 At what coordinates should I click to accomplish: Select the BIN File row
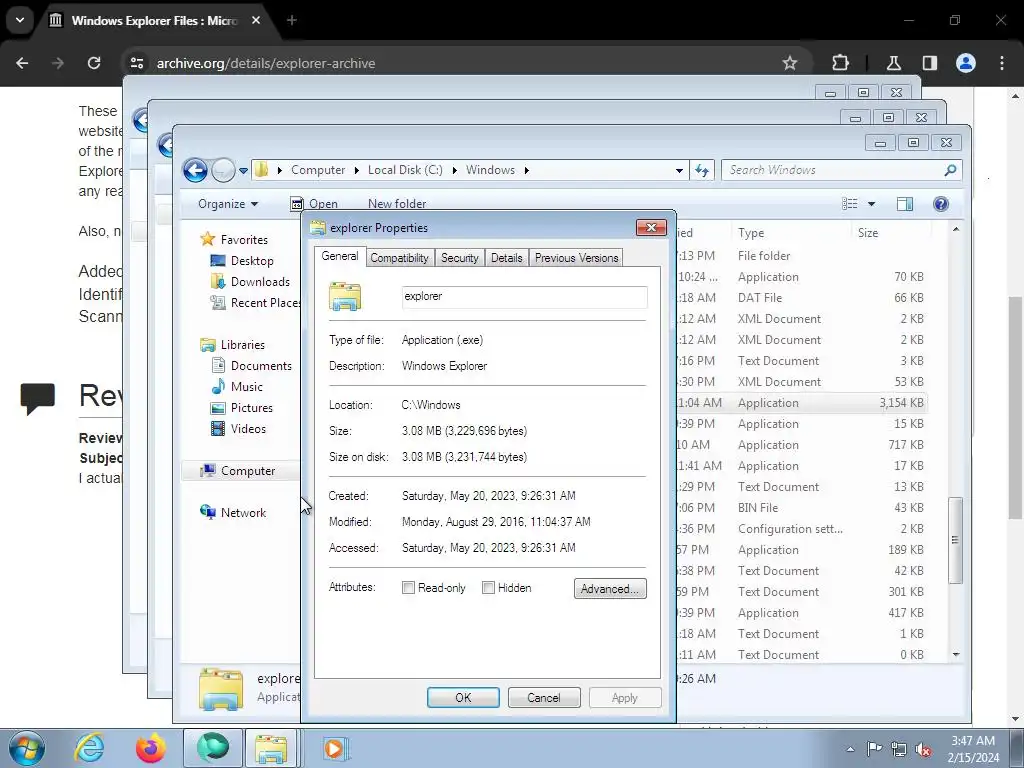[x=801, y=508]
